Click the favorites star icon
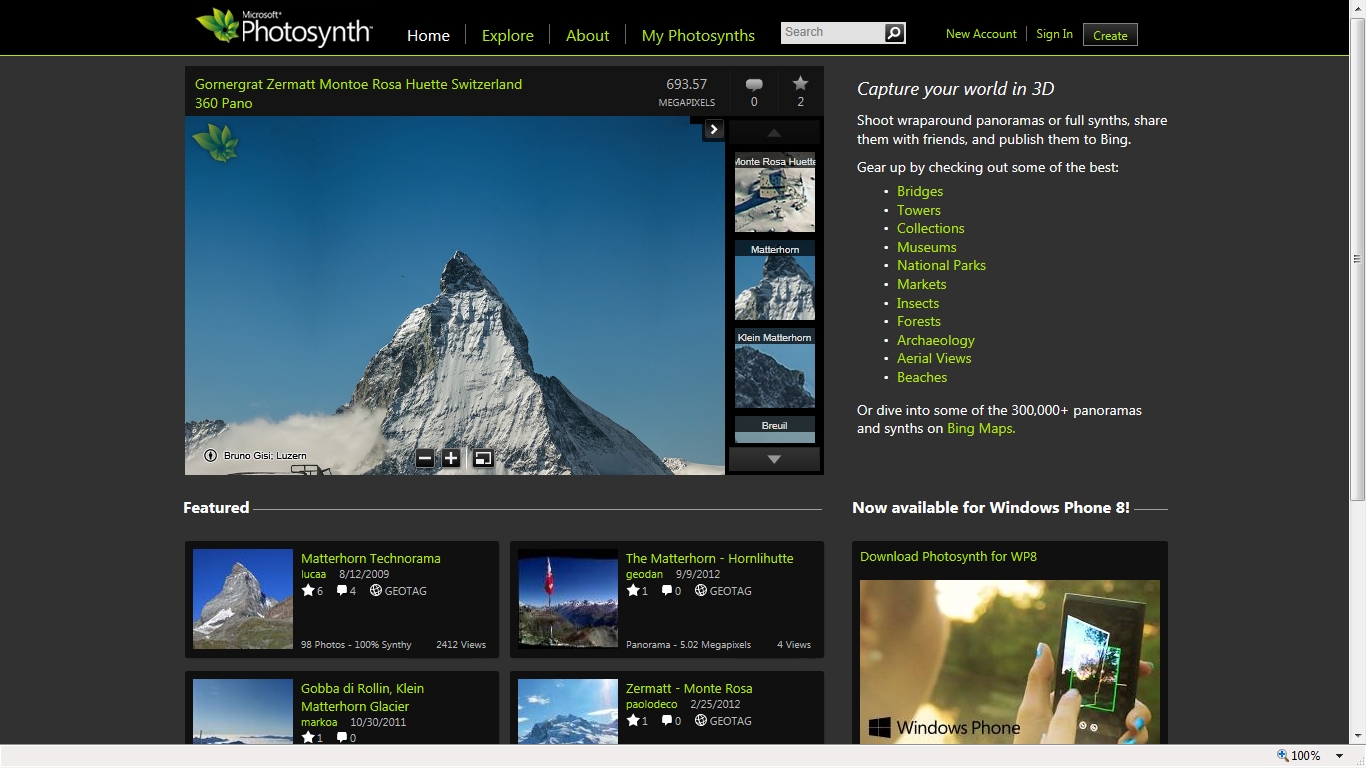 pos(800,84)
